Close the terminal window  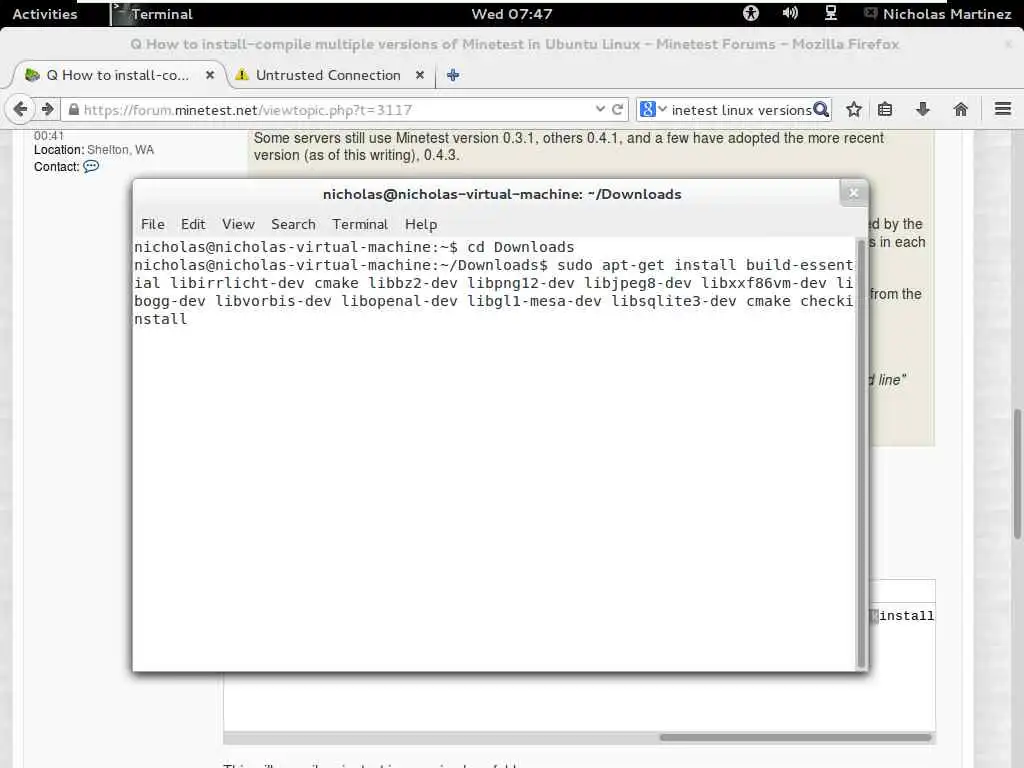pyautogui.click(x=854, y=193)
